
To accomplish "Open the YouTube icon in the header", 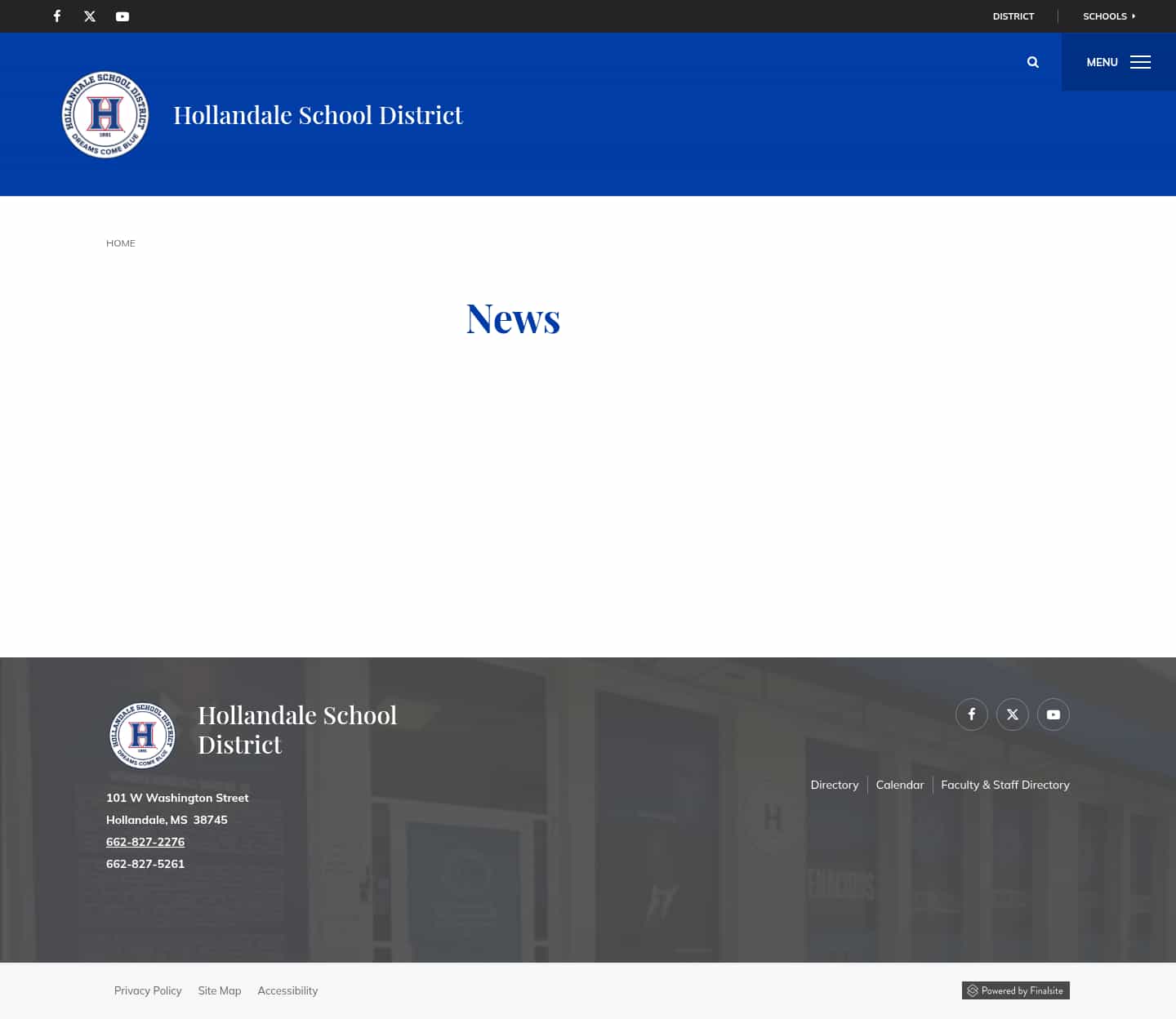I will 122,16.
